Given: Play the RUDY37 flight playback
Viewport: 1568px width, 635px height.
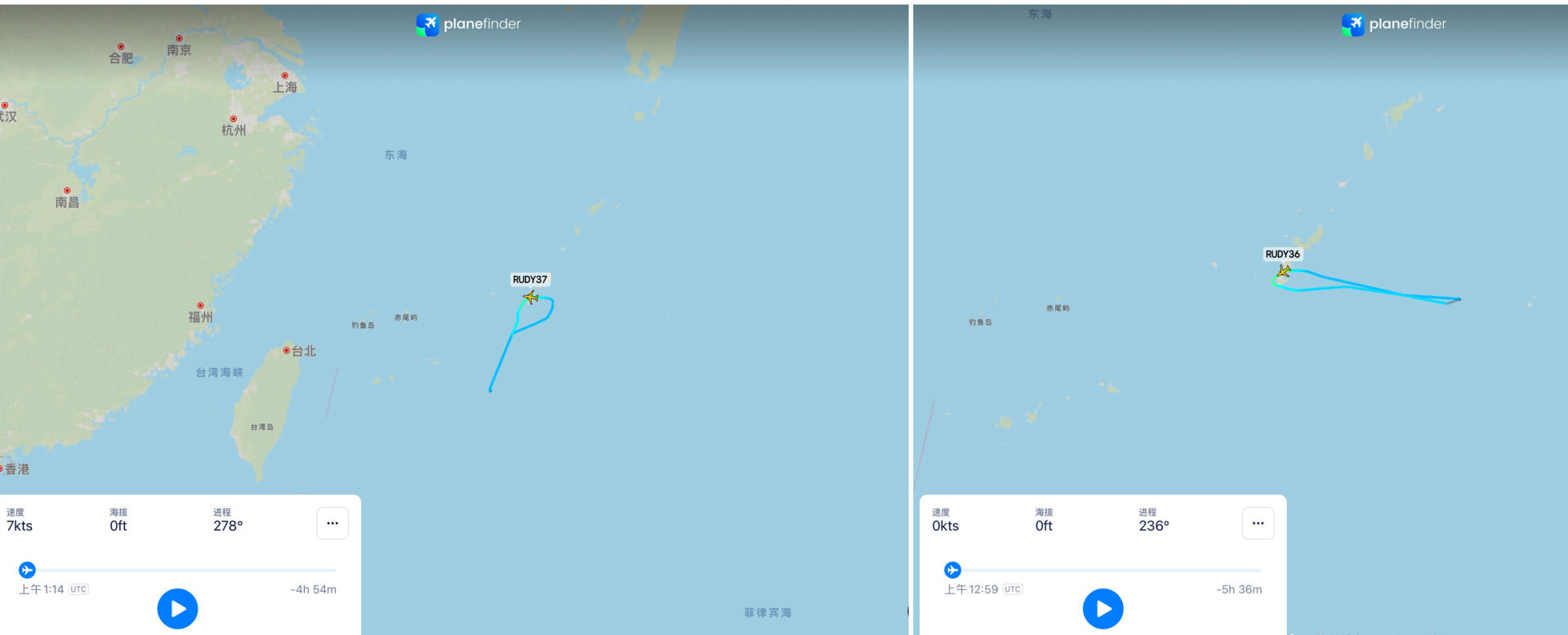Looking at the screenshot, I should tap(177, 609).
